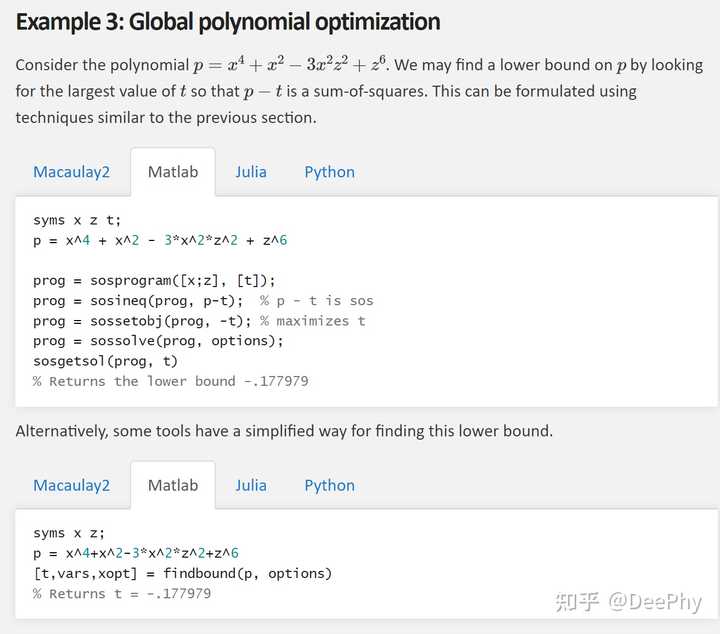The image size is (720, 634).
Task: Select the Matlab tab above the findbound code
Action: pyautogui.click(x=173, y=485)
